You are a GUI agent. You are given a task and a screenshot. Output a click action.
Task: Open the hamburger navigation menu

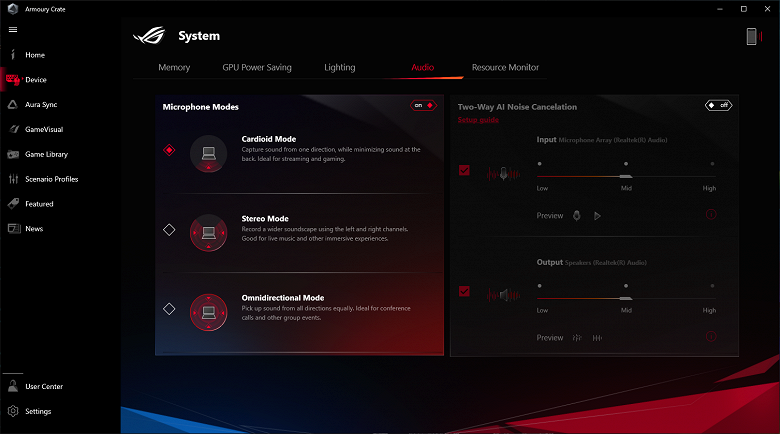pyautogui.click(x=13, y=30)
